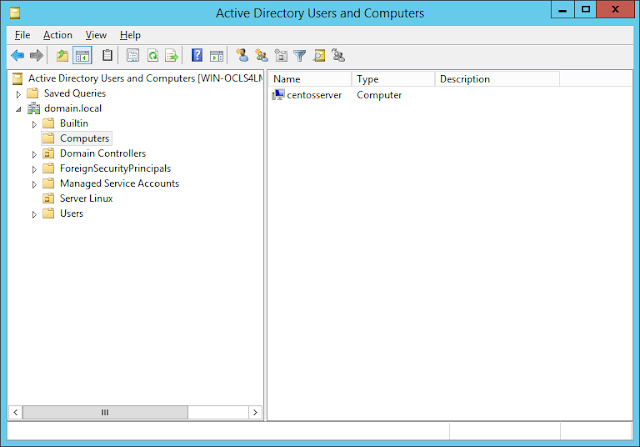The height and width of the screenshot is (447, 640).
Task: Maximize the Active Directory window
Action: pos(585,10)
